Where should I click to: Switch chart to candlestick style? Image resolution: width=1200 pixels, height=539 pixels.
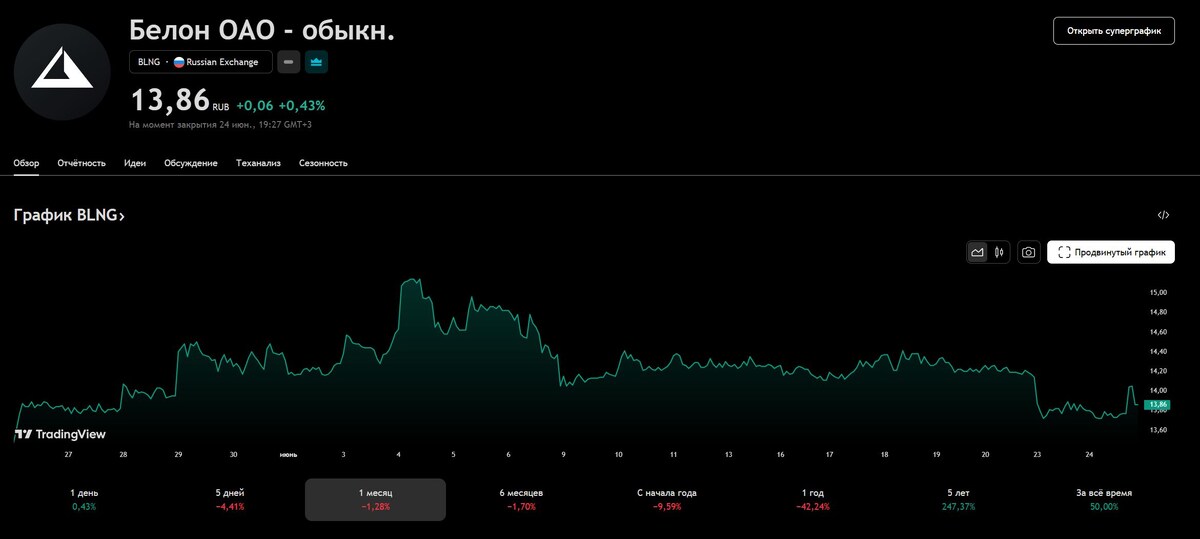pos(999,253)
